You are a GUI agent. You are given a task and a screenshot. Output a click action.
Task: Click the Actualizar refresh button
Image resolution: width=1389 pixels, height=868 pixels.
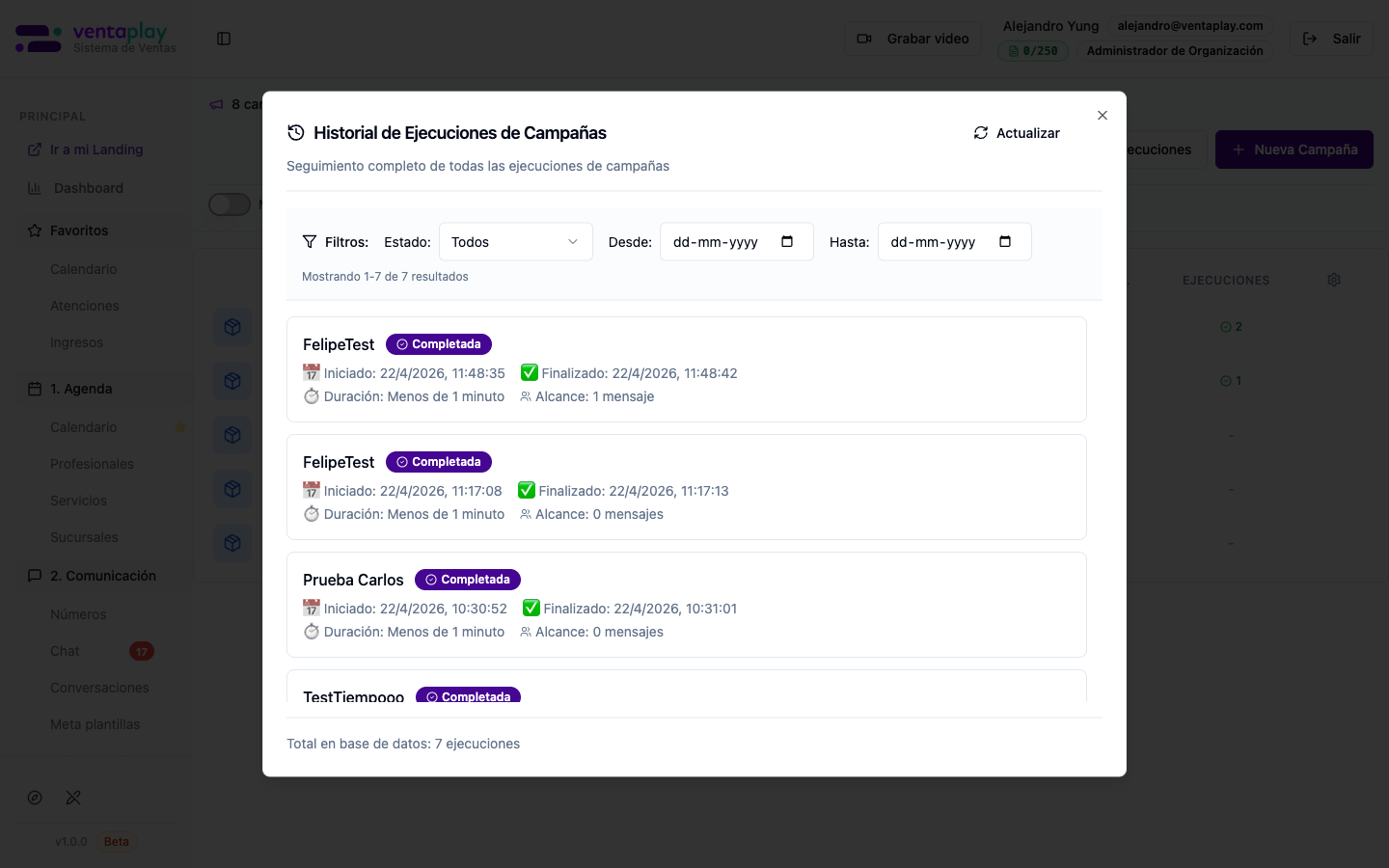coord(1017,133)
